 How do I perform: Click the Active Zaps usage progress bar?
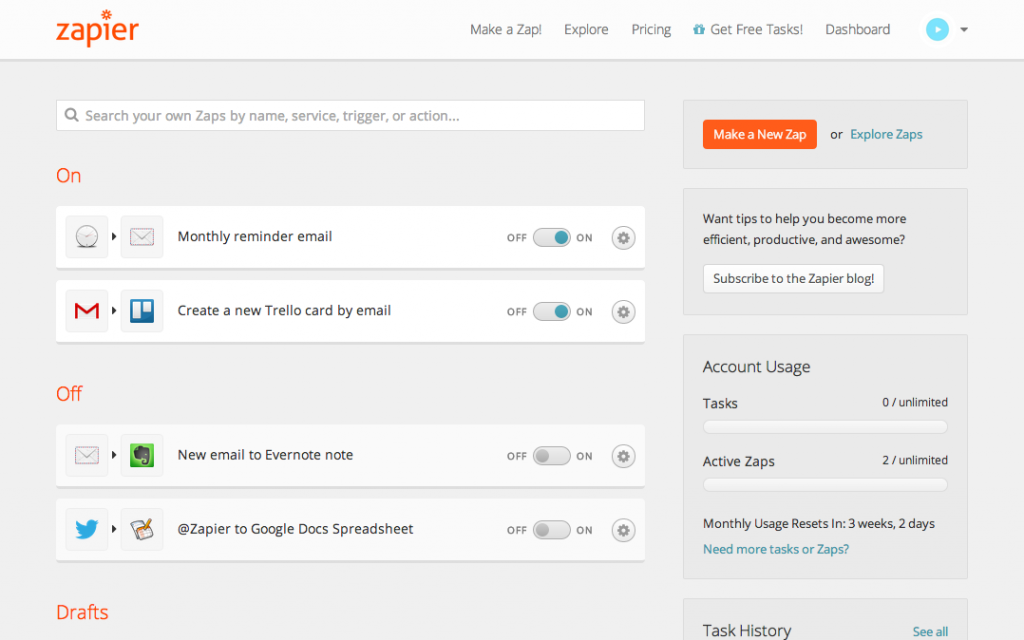point(825,485)
